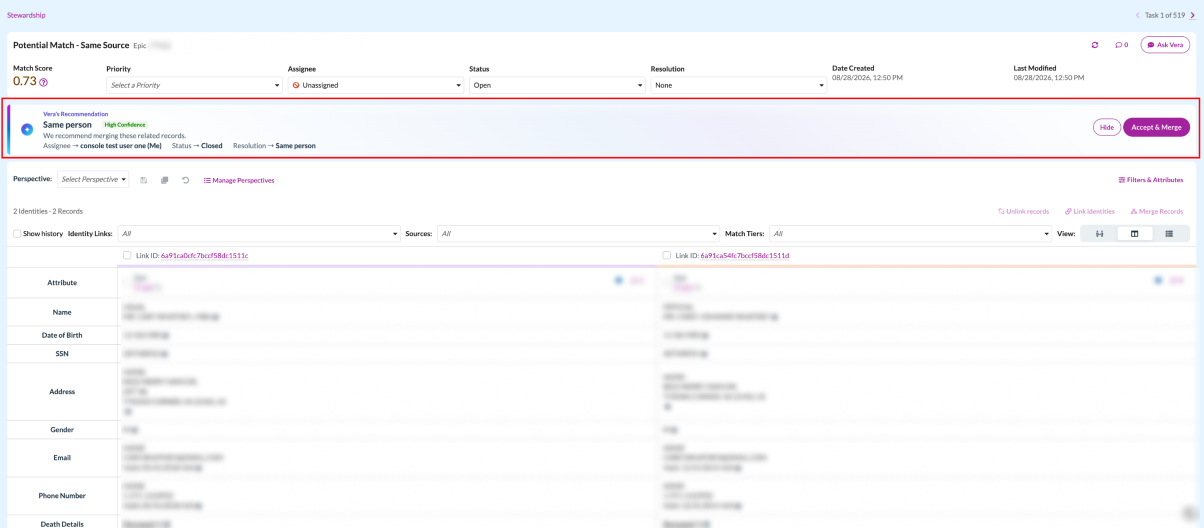Viewport: 1204px width, 528px height.
Task: Go to the next task arrow
Action: coord(1192,15)
